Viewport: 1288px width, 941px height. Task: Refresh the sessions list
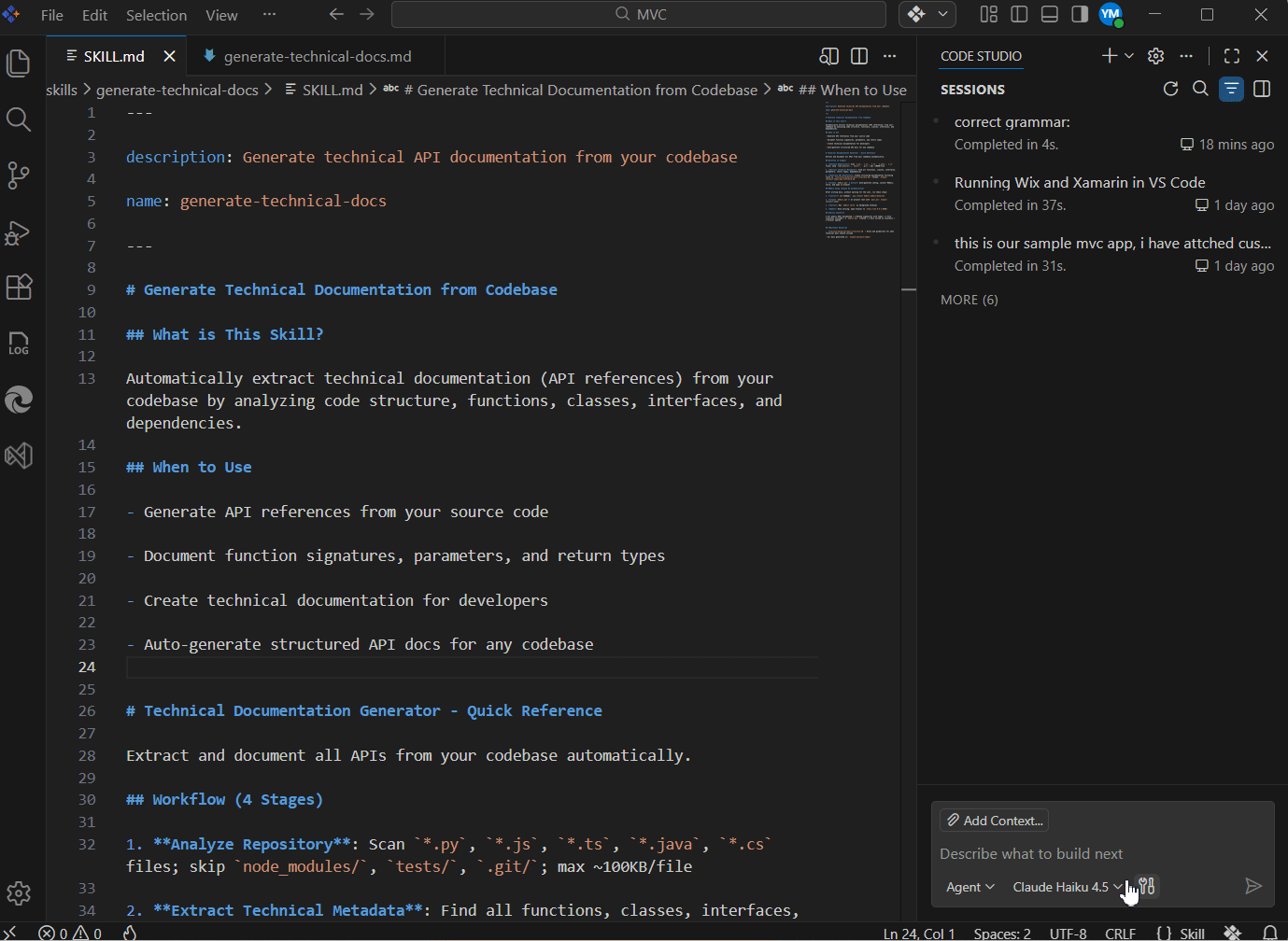(1170, 89)
